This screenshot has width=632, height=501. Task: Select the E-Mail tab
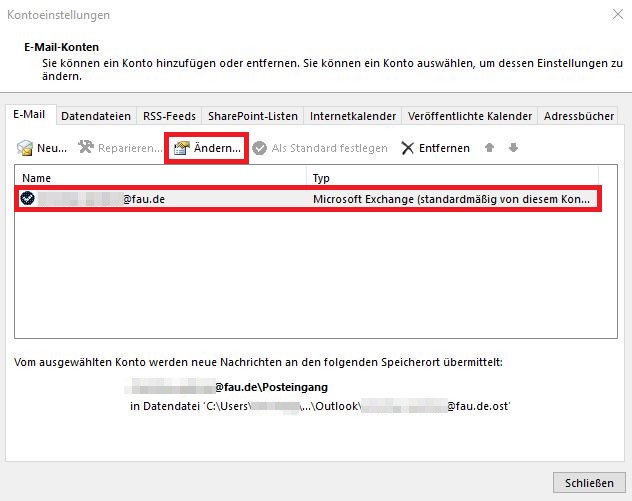click(29, 115)
